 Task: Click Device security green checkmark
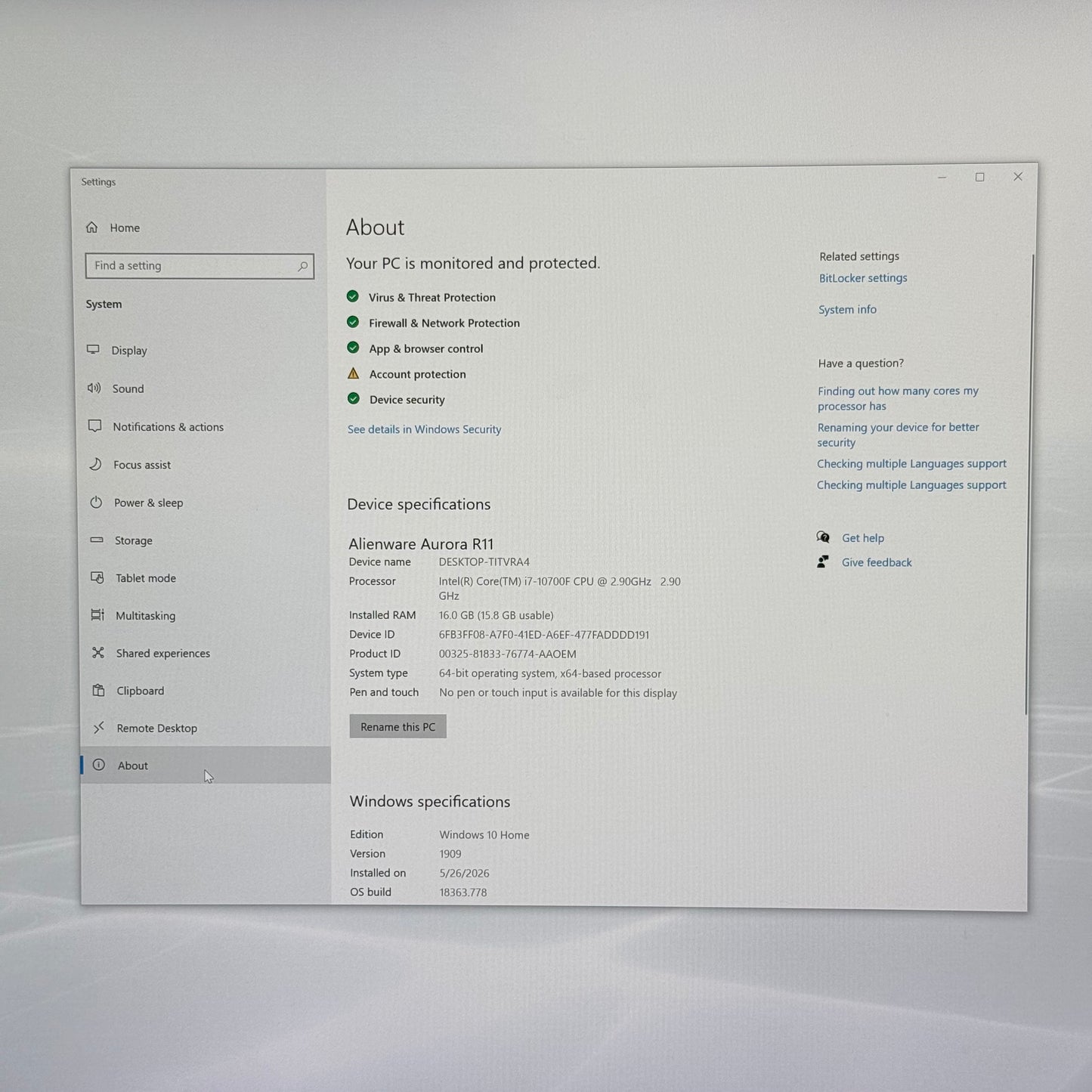click(x=354, y=398)
